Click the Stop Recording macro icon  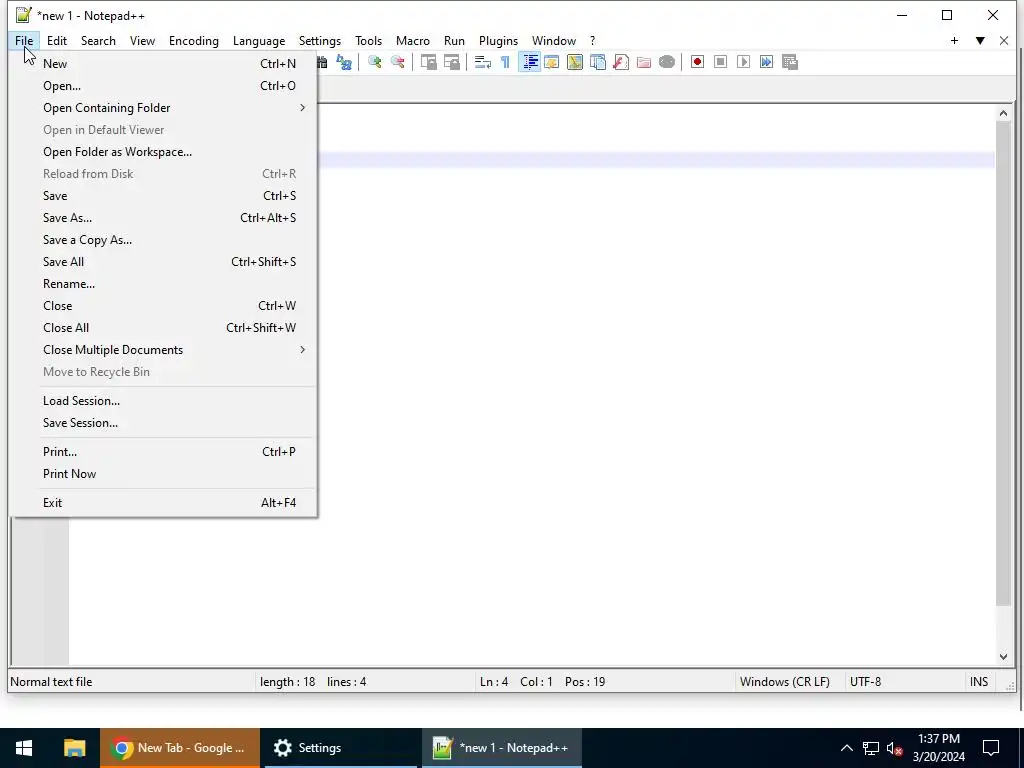pyautogui.click(x=720, y=62)
